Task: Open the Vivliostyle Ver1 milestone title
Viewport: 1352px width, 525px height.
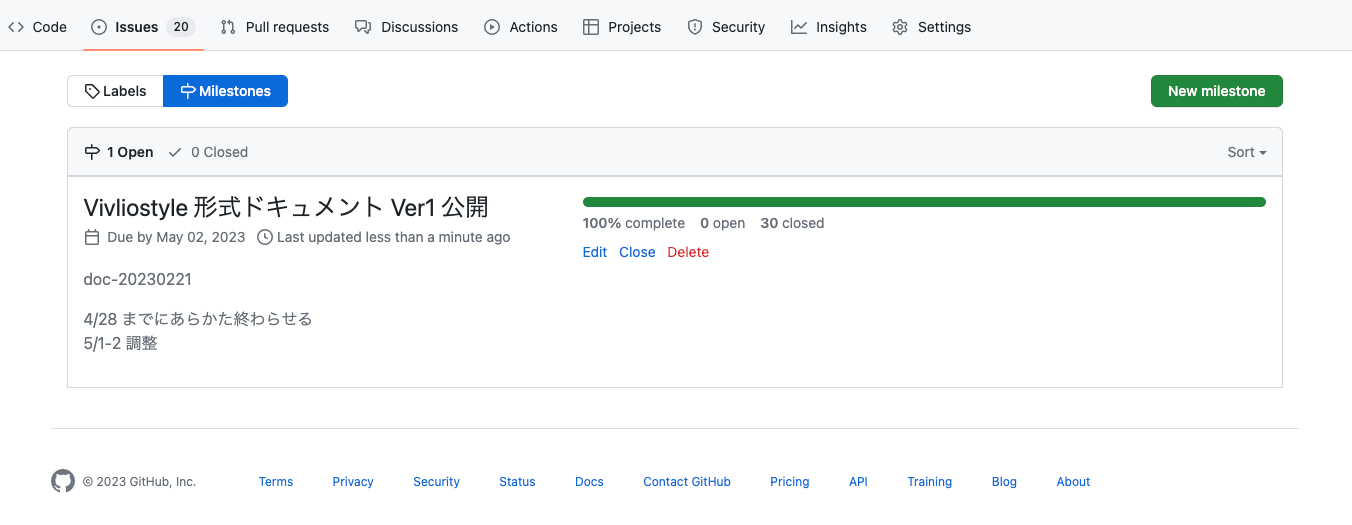Action: [286, 207]
